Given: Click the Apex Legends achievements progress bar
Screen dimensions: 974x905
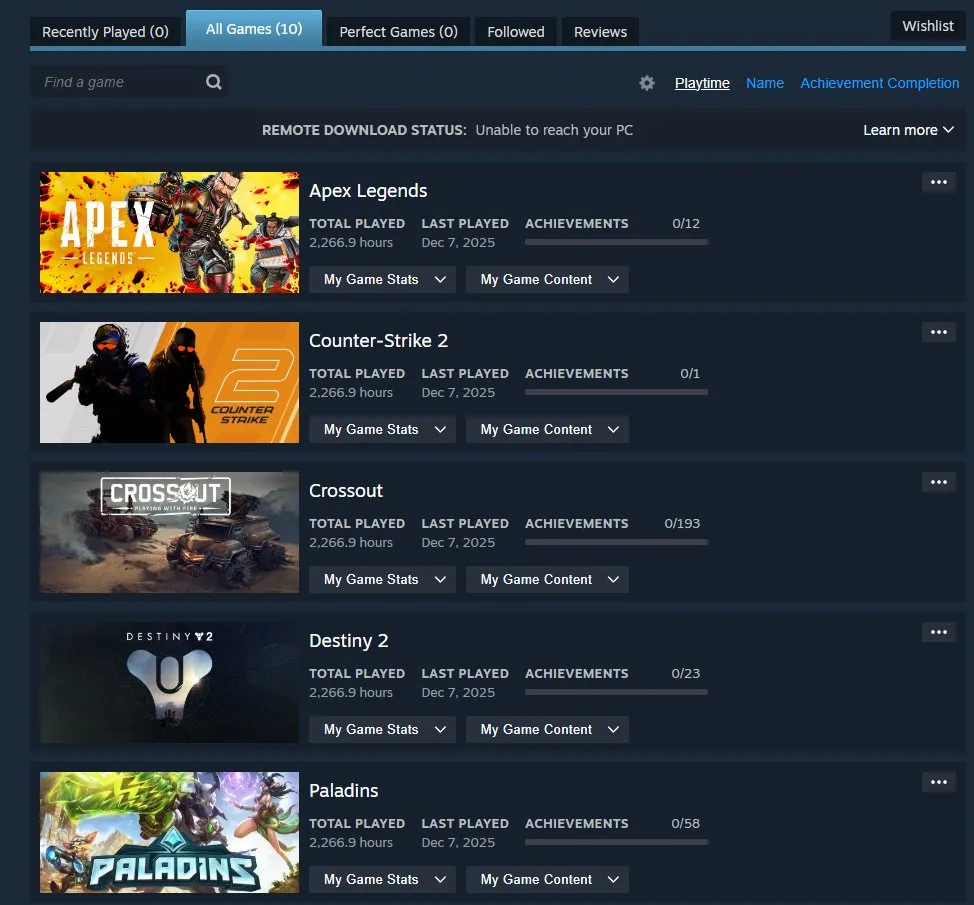Looking at the screenshot, I should tap(616, 242).
